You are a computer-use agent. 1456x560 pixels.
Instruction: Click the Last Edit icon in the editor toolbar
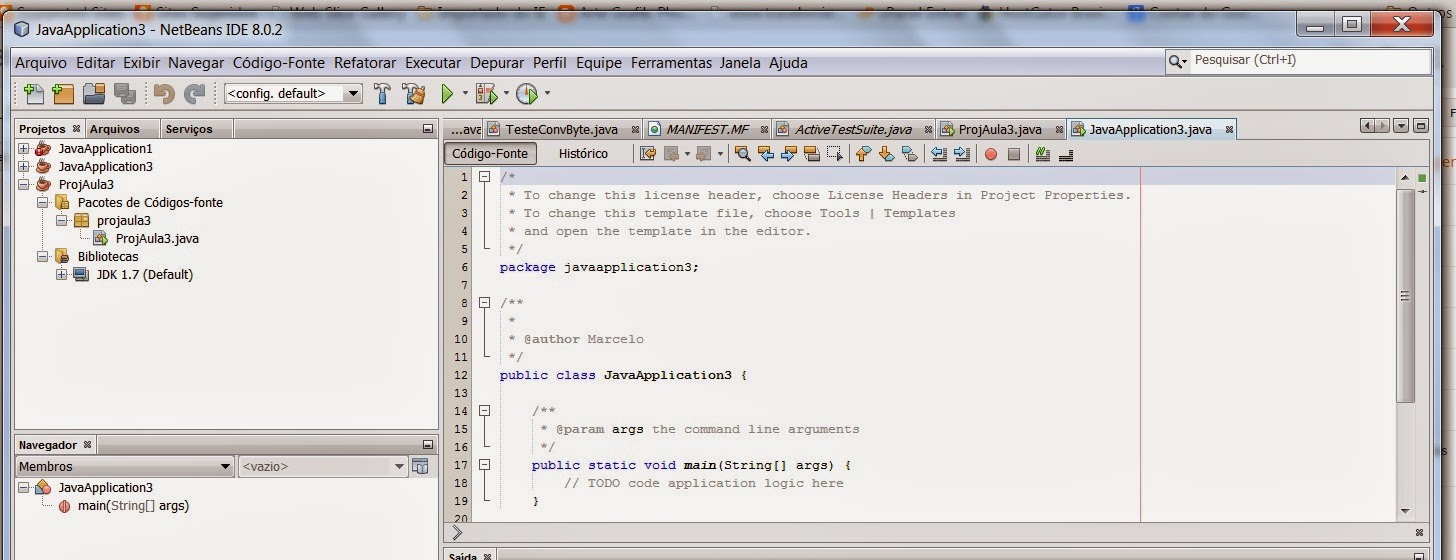648,154
